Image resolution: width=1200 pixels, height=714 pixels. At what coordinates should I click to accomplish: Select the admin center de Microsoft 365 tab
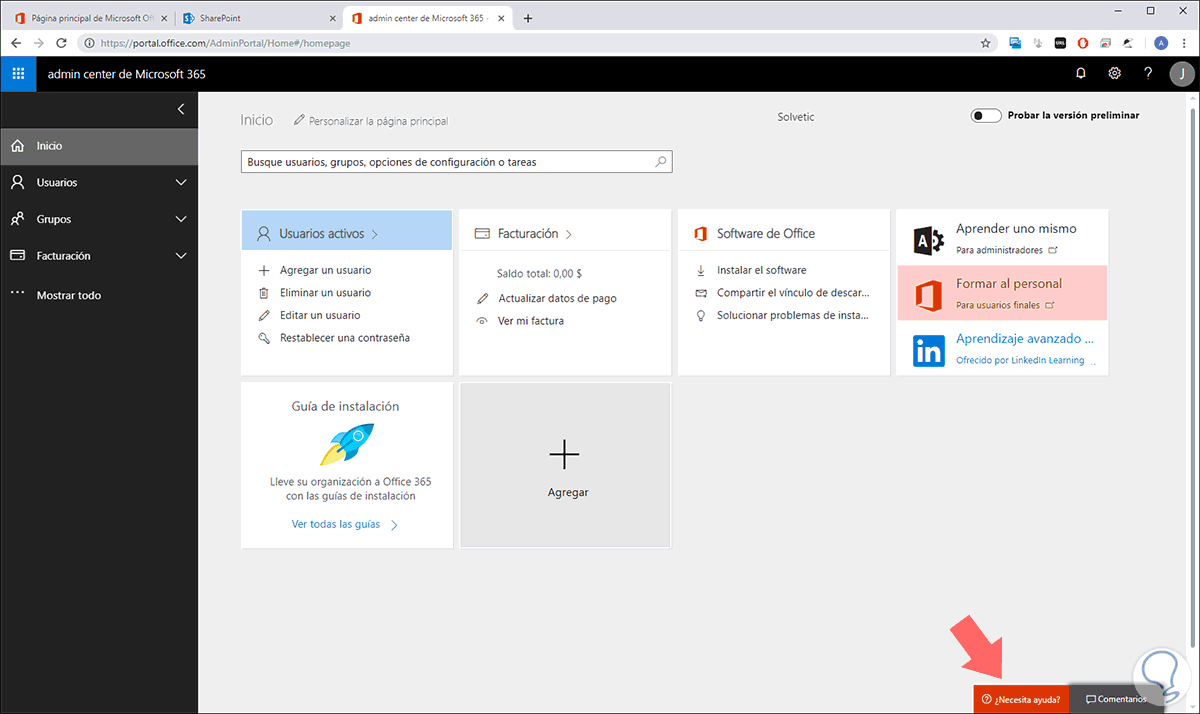[x=428, y=18]
